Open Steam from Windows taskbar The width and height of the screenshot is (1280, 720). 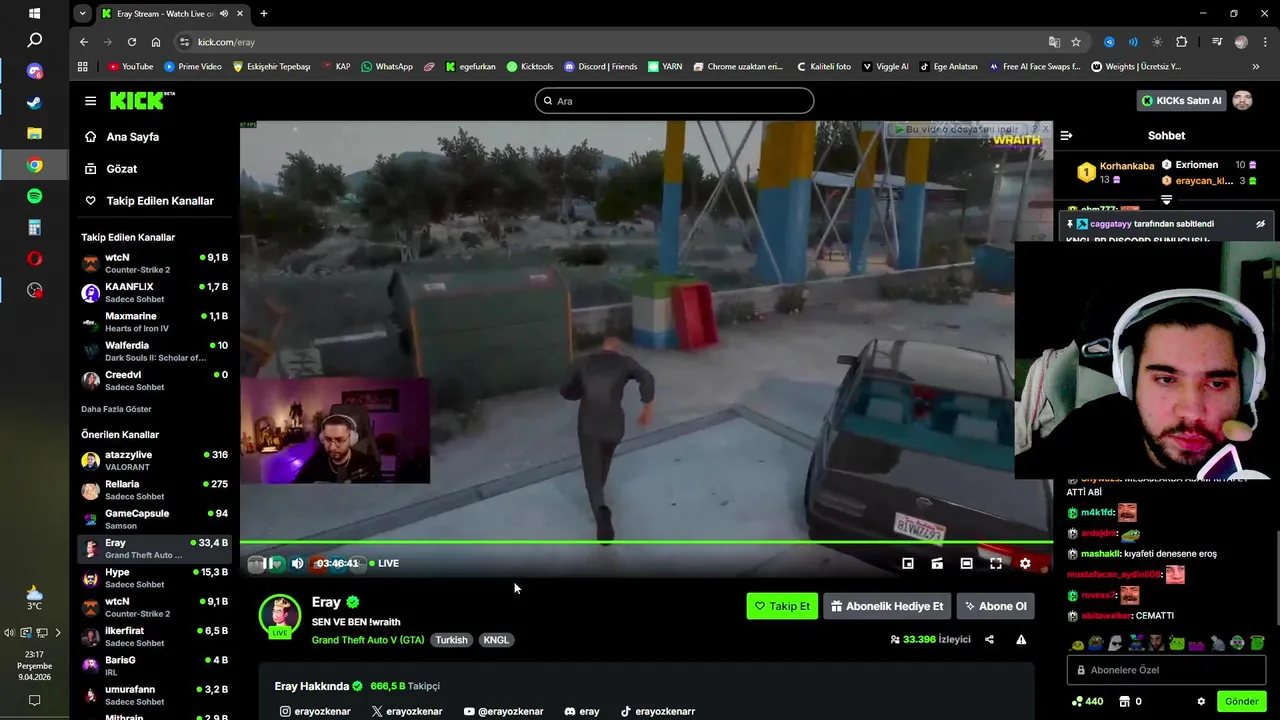34,103
